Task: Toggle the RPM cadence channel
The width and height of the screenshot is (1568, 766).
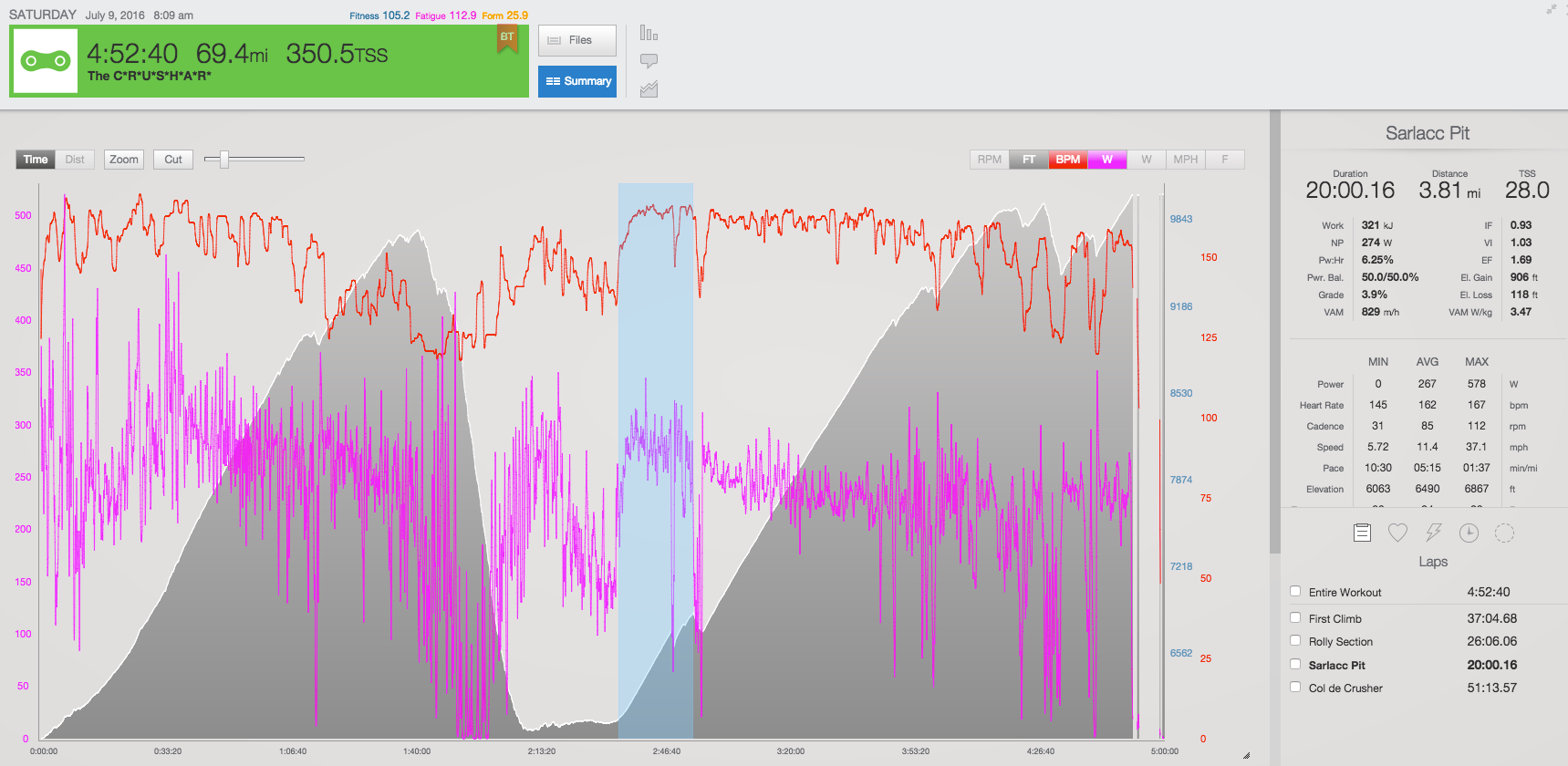Action: pos(989,160)
